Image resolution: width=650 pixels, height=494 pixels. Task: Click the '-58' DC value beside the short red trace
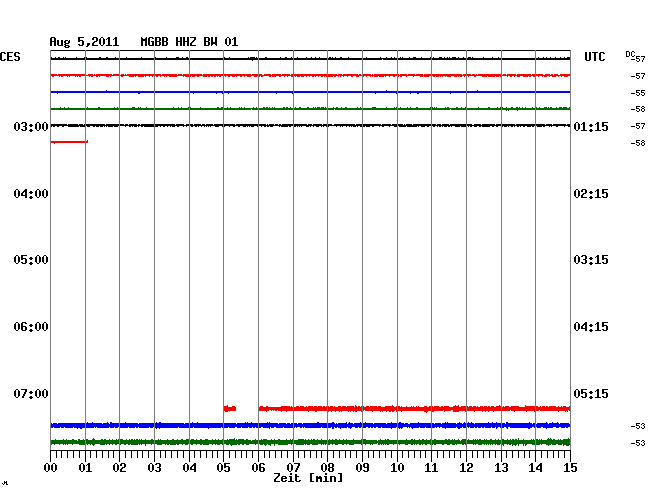tap(638, 143)
